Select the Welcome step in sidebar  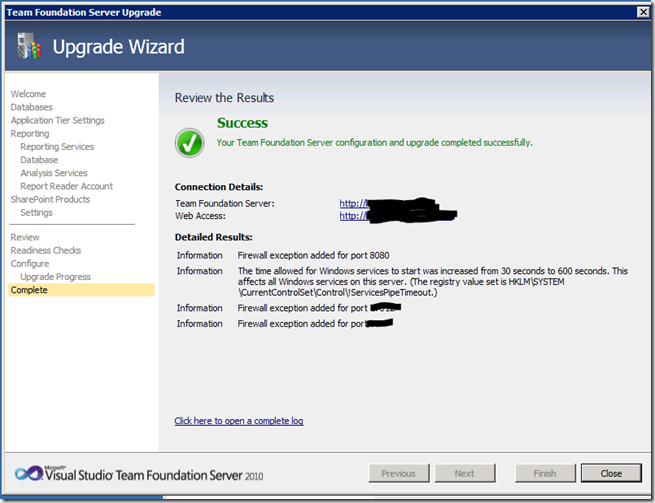click(x=28, y=94)
